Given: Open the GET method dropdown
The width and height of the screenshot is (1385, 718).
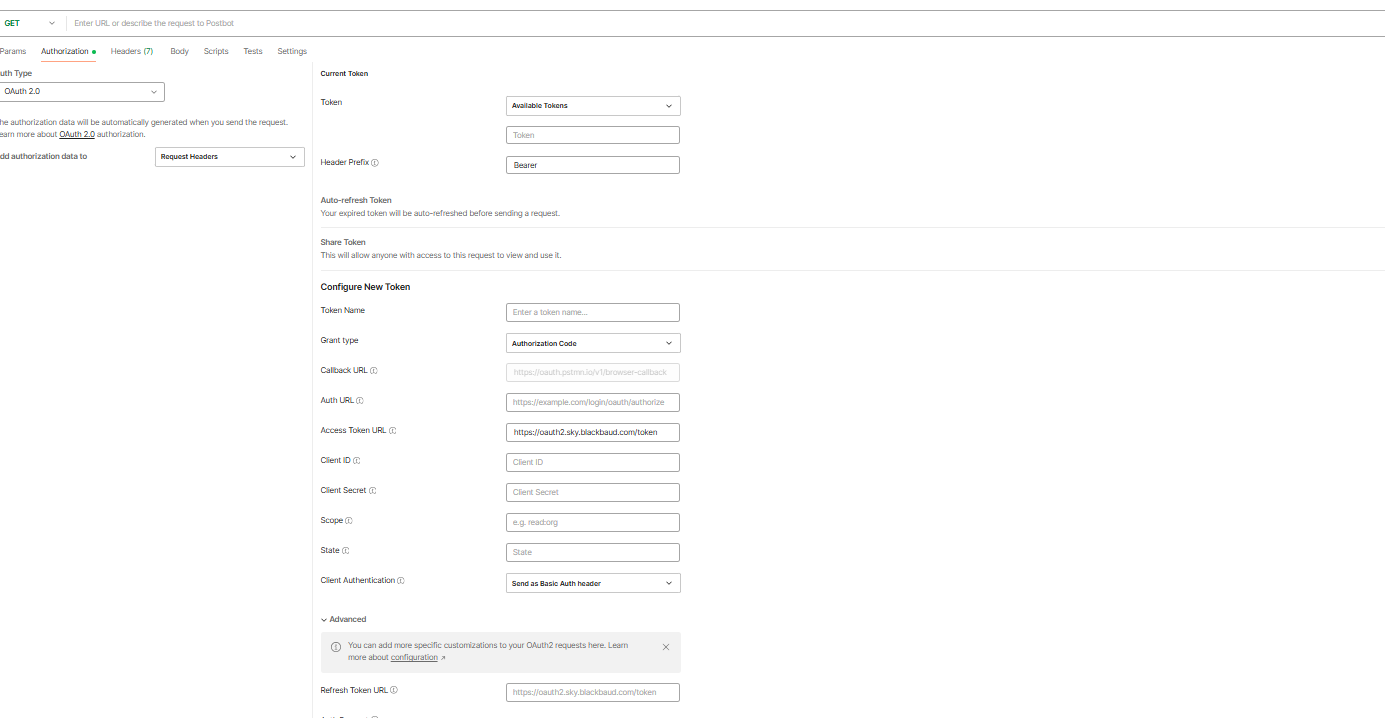Looking at the screenshot, I should pyautogui.click(x=29, y=23).
